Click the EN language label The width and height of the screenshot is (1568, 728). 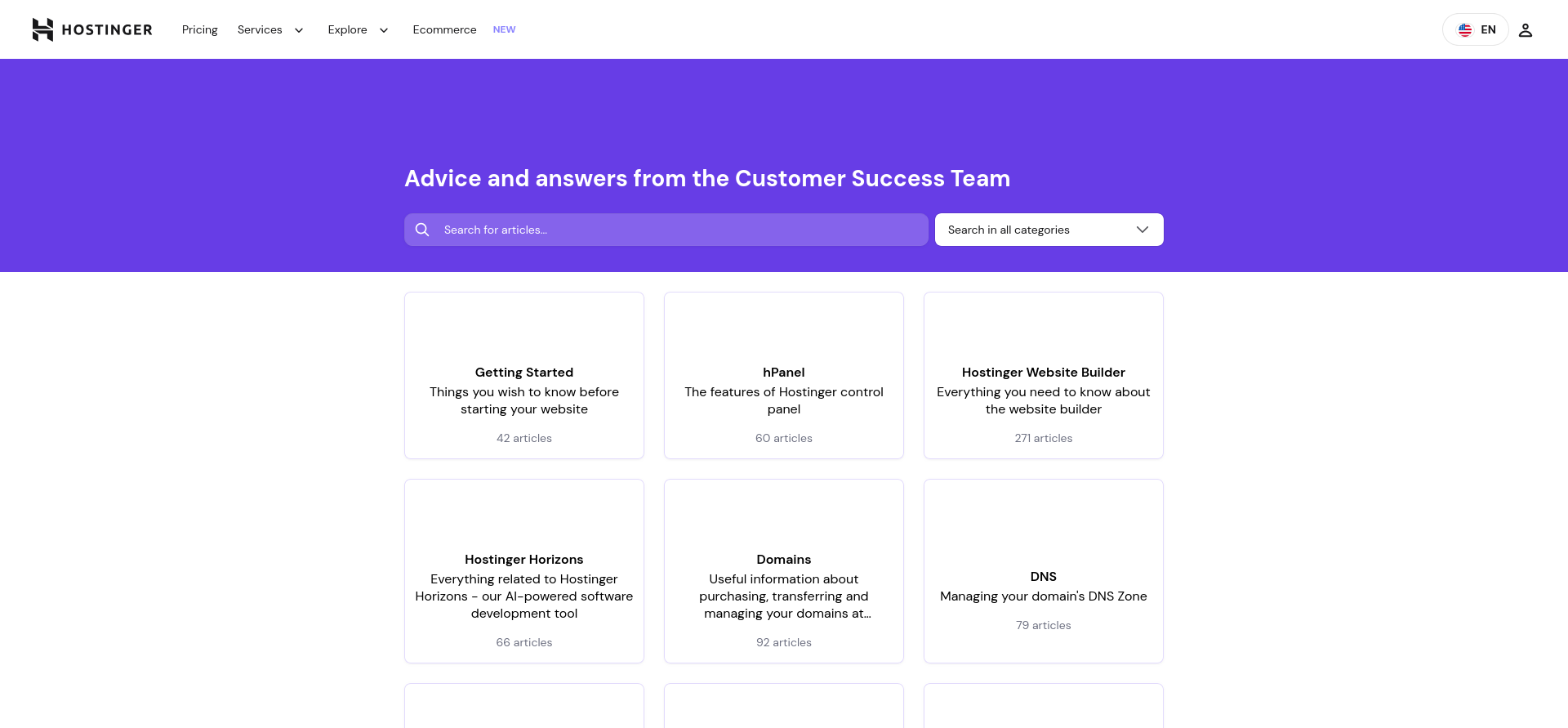[1488, 29]
